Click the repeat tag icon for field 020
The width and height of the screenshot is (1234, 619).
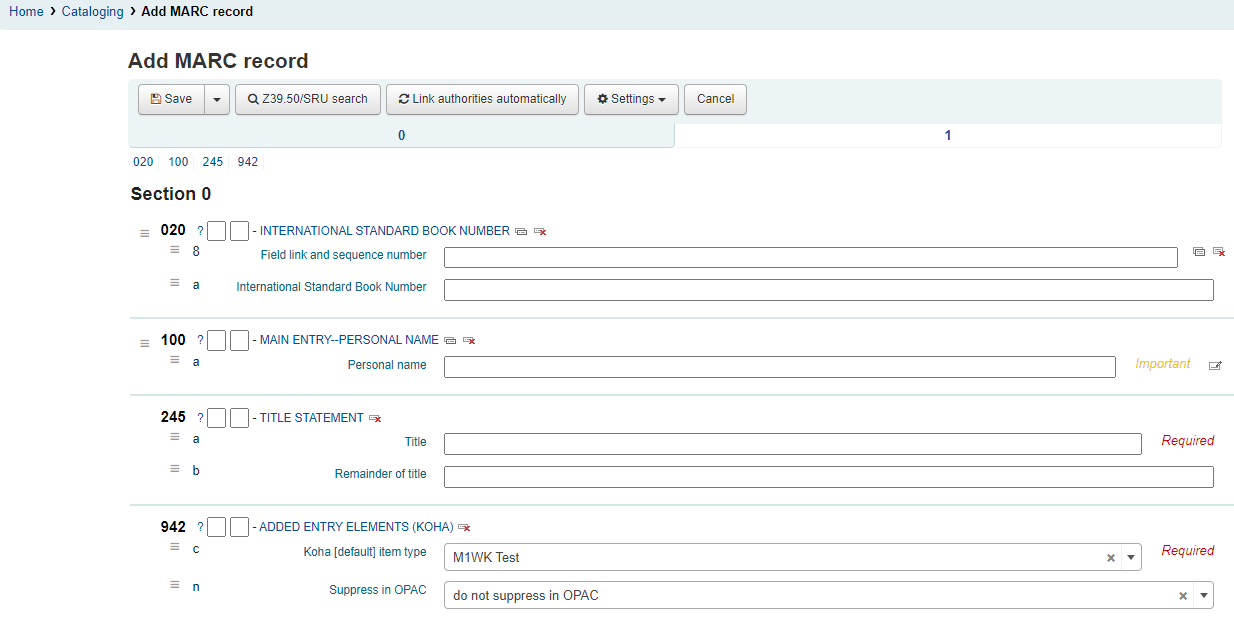tap(521, 231)
